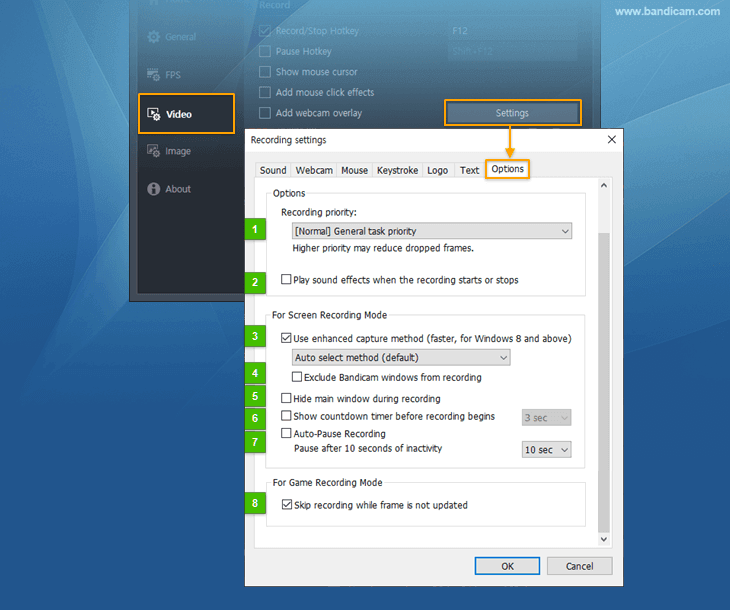Enable Add webcam overlay checkbox
The width and height of the screenshot is (730, 610).
point(265,113)
